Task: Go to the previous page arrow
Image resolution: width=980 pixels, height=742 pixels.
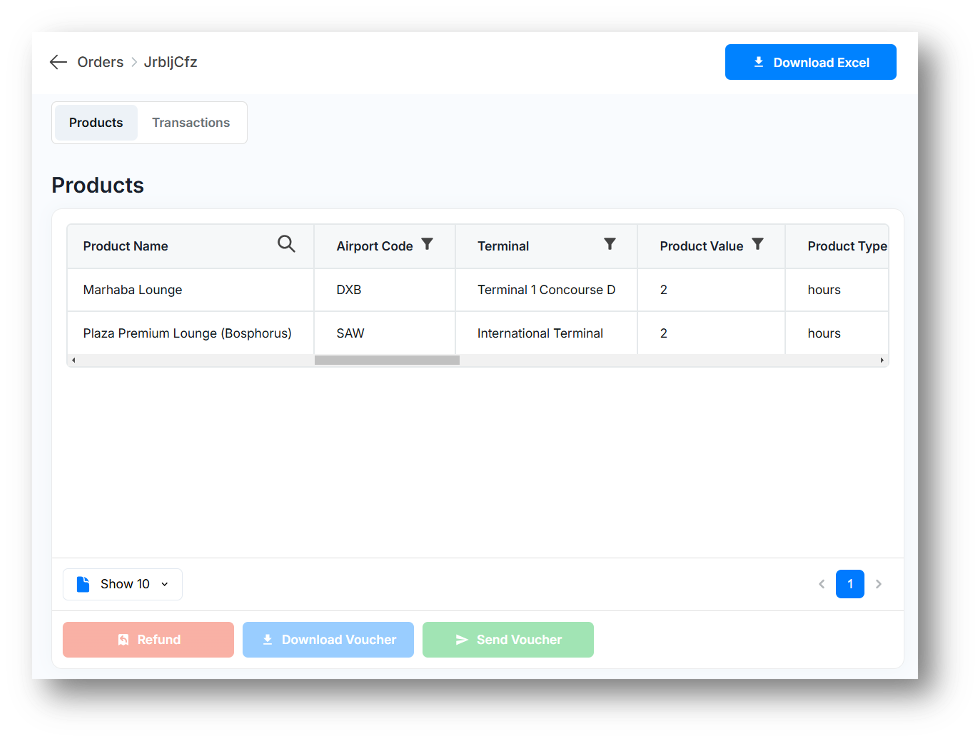Action: click(822, 584)
